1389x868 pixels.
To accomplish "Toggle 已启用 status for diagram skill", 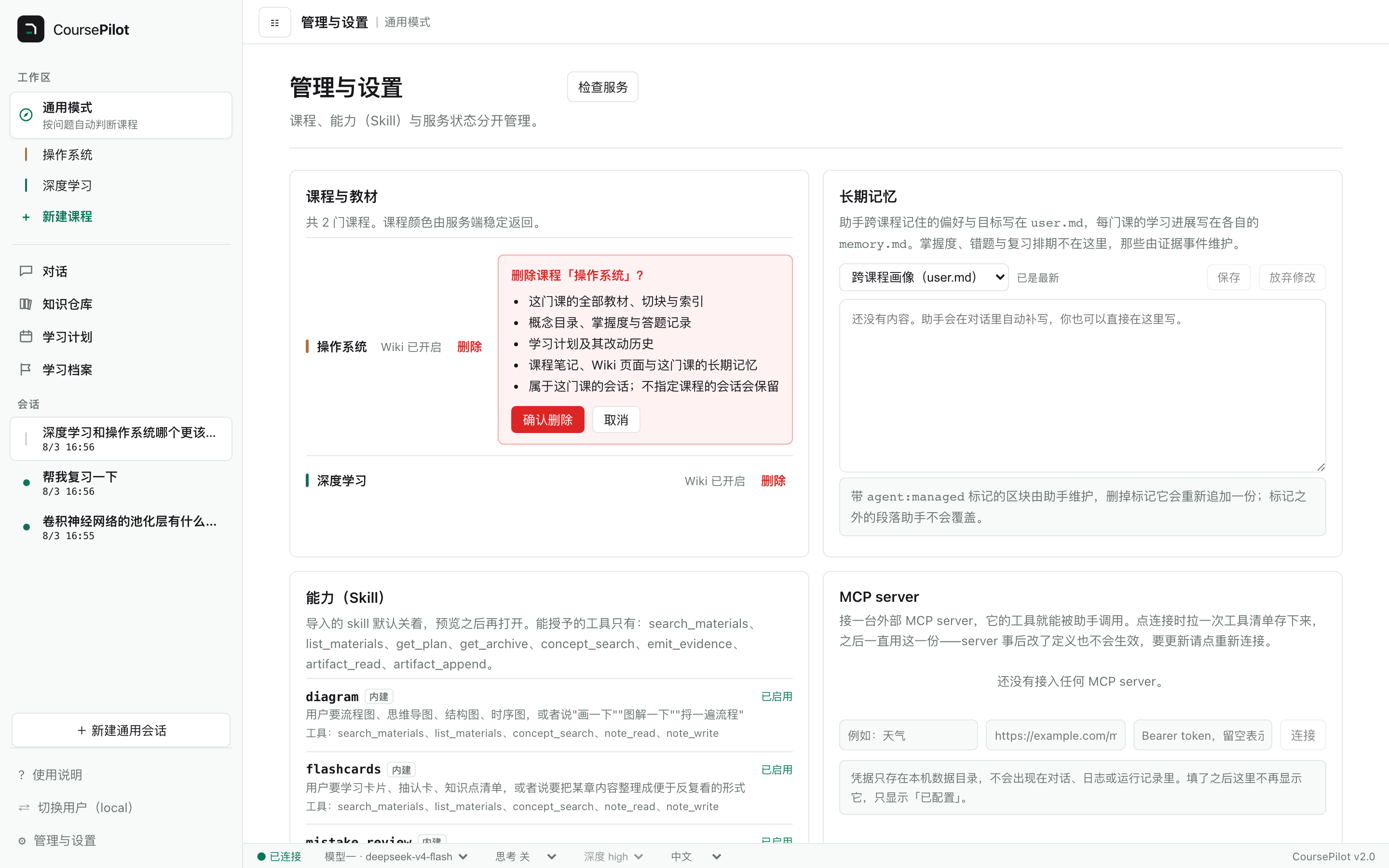I will [x=776, y=696].
